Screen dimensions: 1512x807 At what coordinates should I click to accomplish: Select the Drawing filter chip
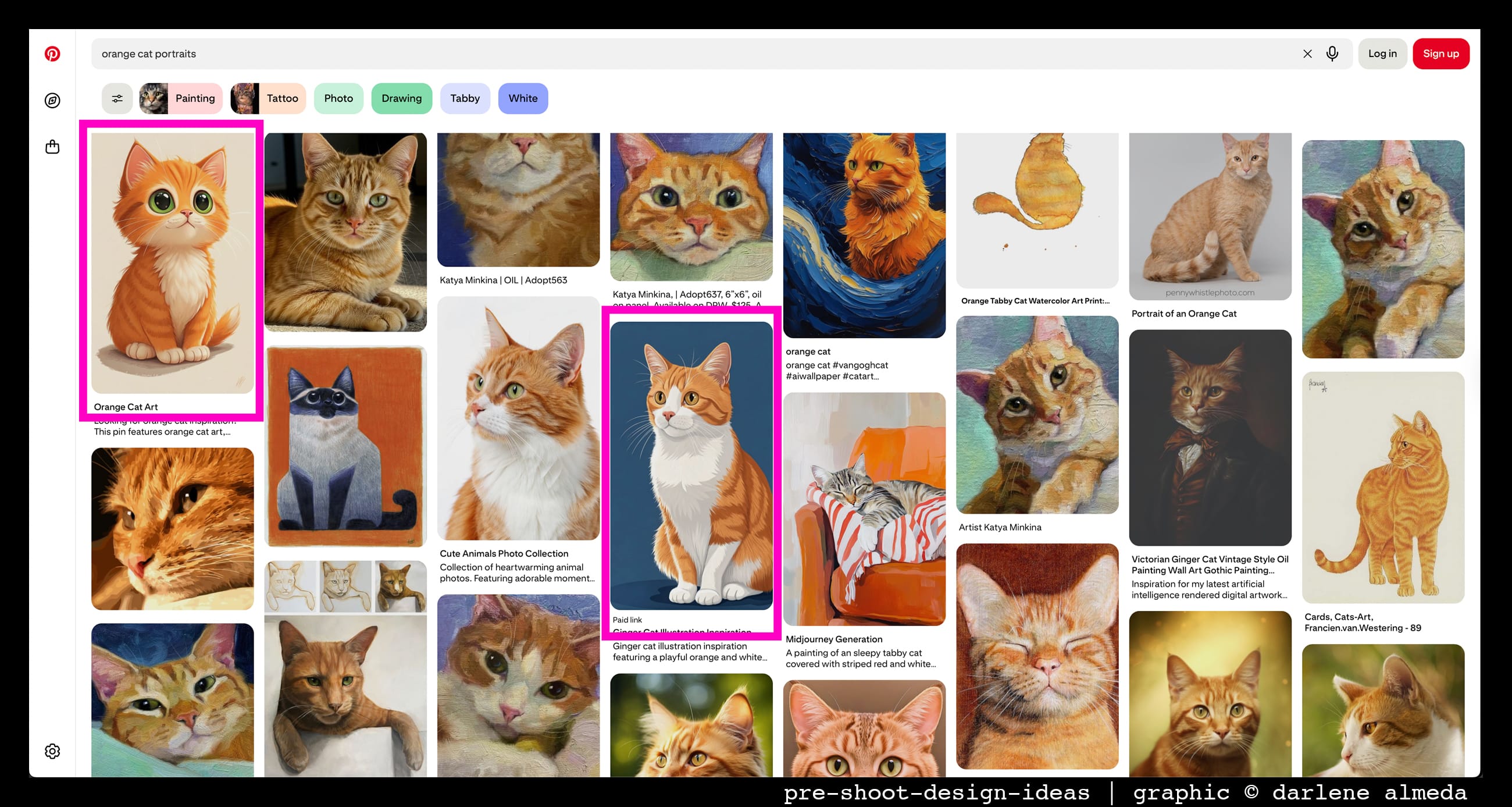[401, 98]
